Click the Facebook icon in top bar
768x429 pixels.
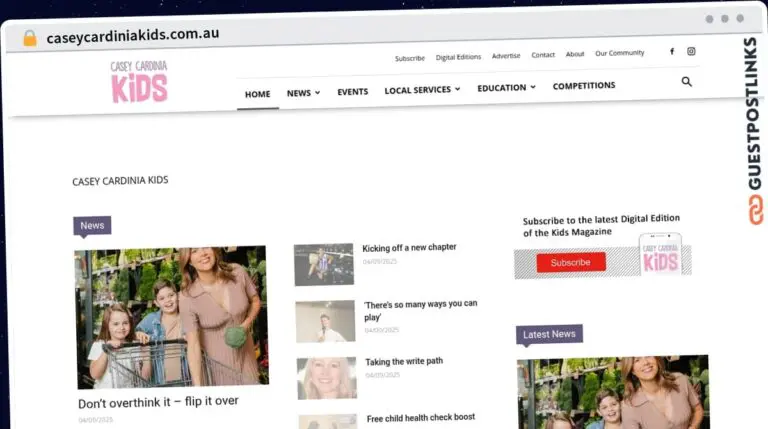coord(671,51)
